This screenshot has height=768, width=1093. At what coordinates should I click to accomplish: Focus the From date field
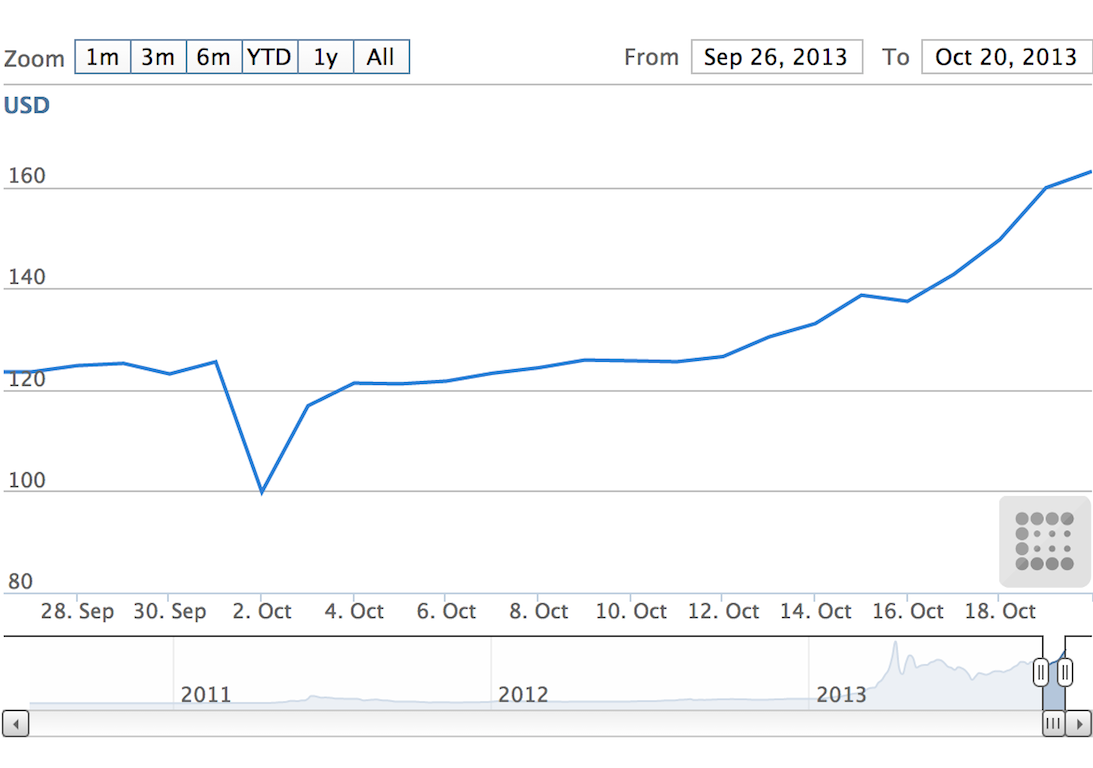coord(776,57)
